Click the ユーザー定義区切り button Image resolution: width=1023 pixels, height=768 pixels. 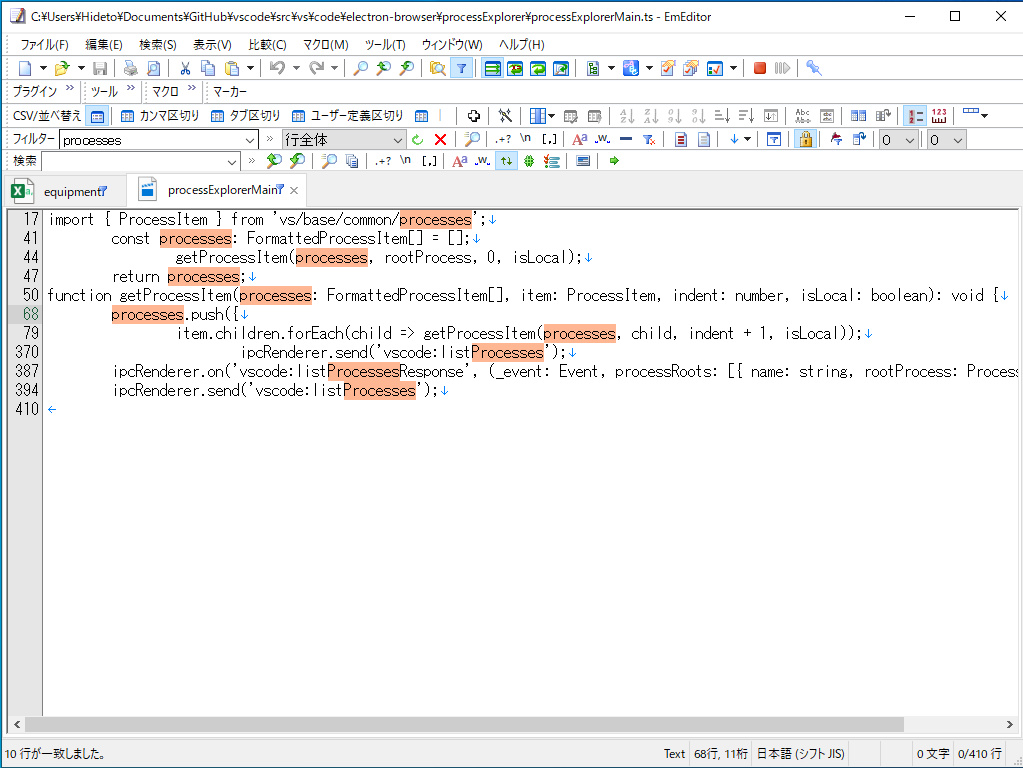[x=347, y=115]
